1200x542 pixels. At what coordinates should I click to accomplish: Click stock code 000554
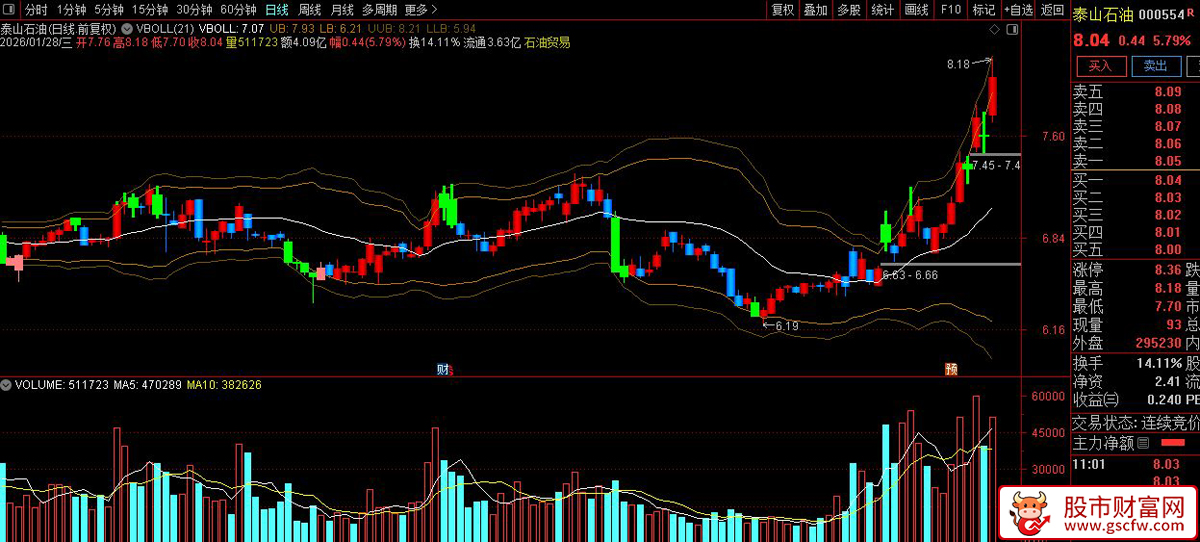click(1162, 15)
